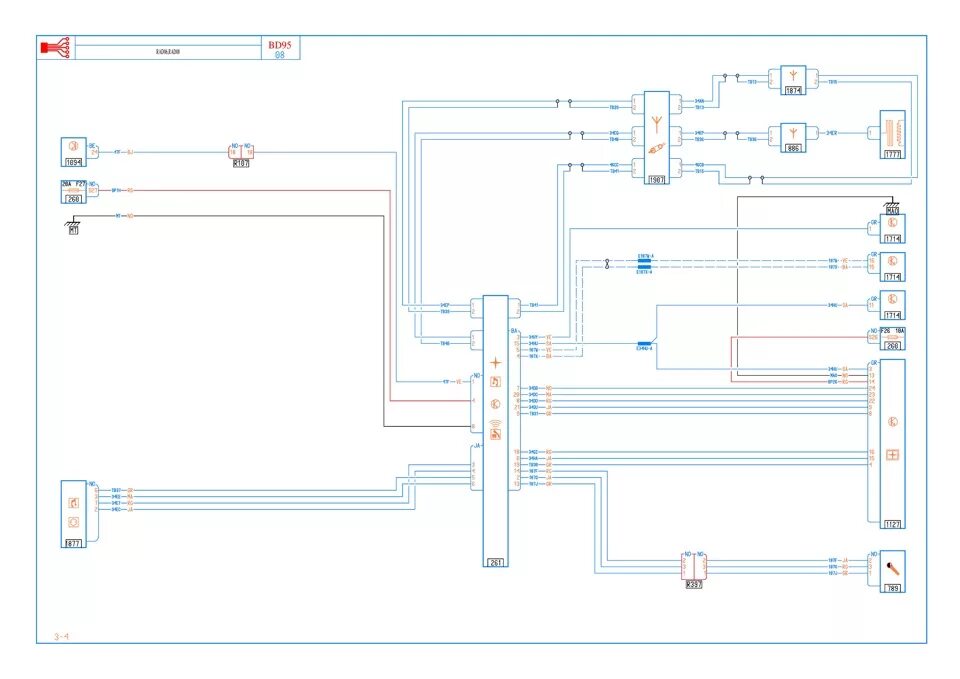Click the E1R7W-A blue splice marker
This screenshot has width=960, height=679.
click(644, 260)
